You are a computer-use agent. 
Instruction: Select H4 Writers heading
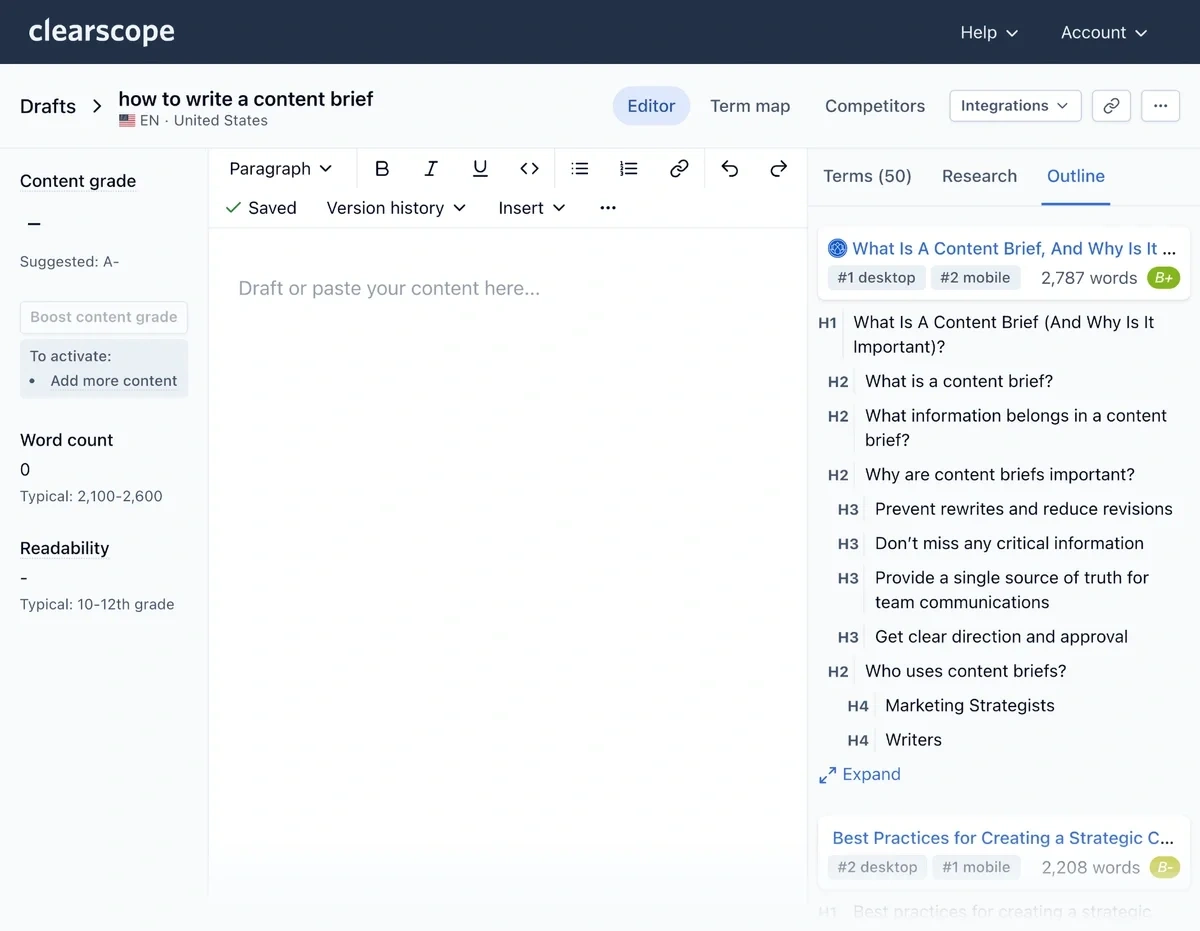pos(913,740)
